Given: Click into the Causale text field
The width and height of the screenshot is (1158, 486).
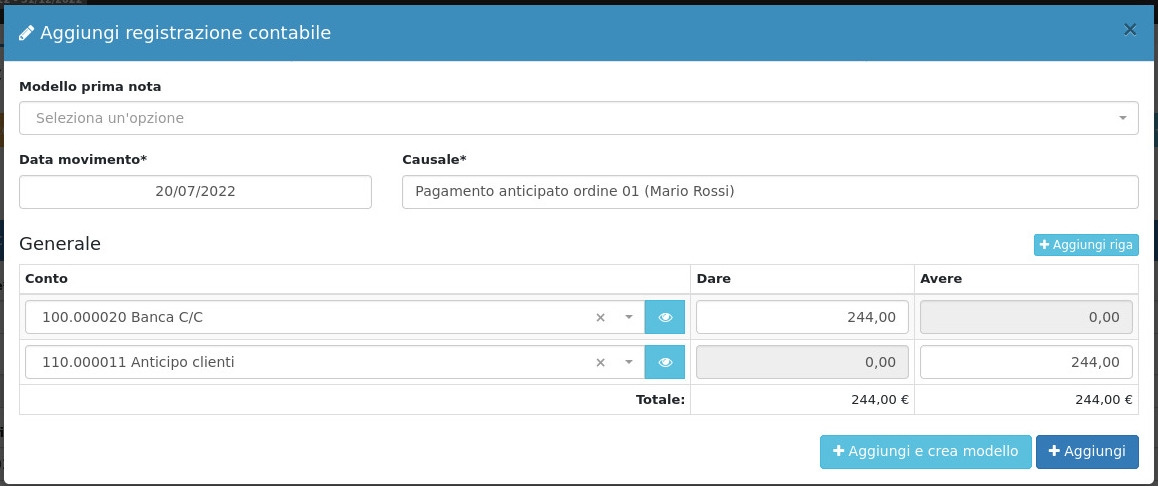Looking at the screenshot, I should pyautogui.click(x=769, y=192).
